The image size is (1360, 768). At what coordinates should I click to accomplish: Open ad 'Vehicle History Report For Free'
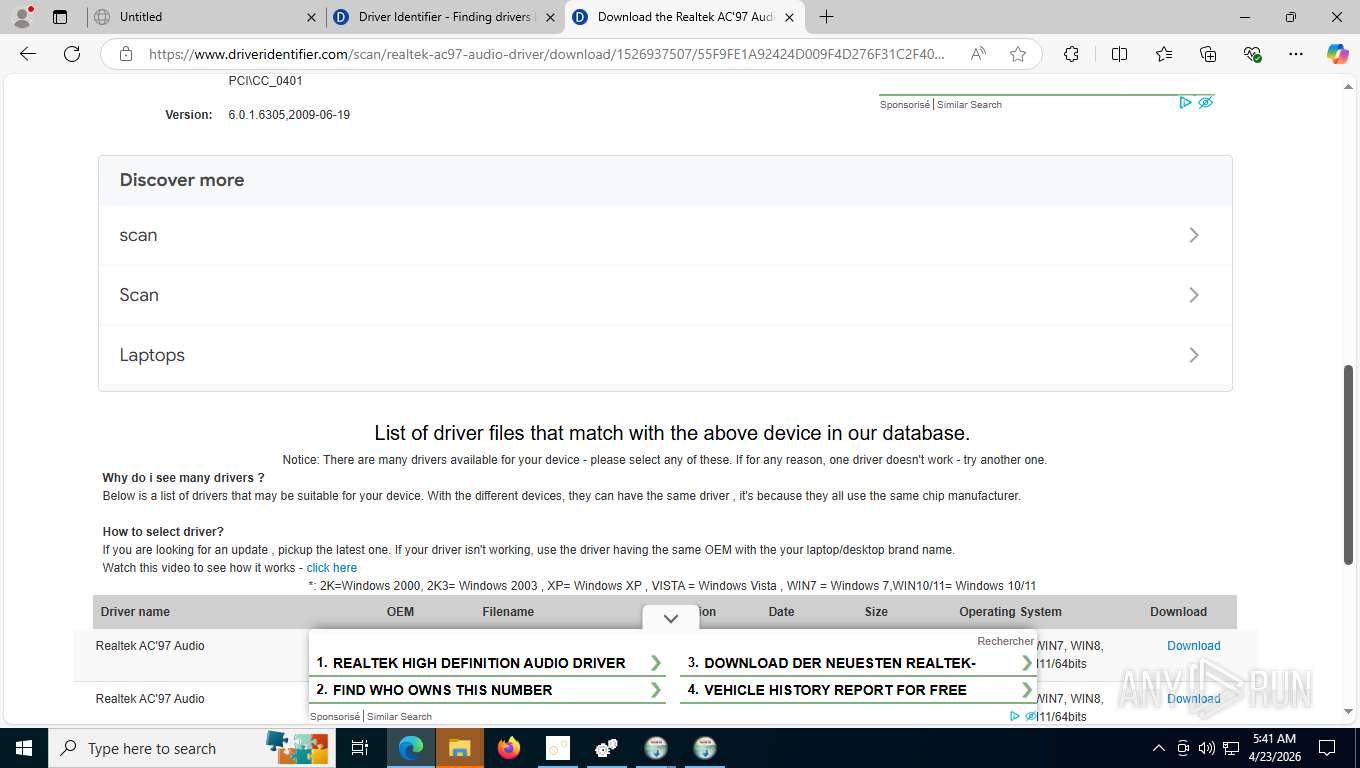point(859,690)
